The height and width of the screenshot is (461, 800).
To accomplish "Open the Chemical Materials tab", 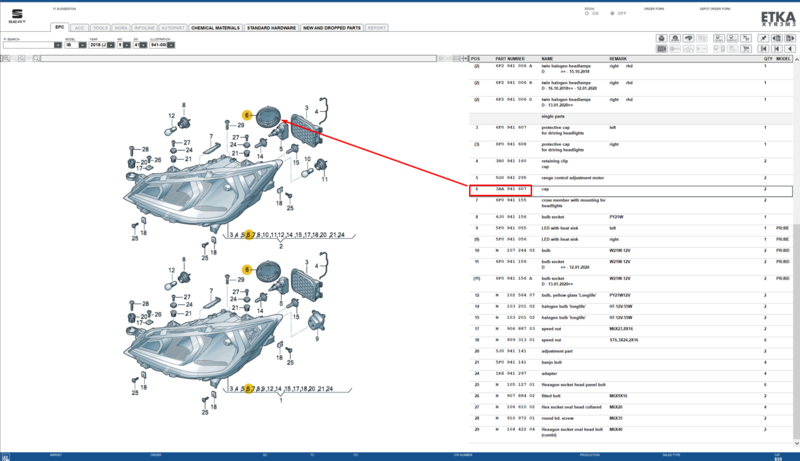I will (215, 28).
